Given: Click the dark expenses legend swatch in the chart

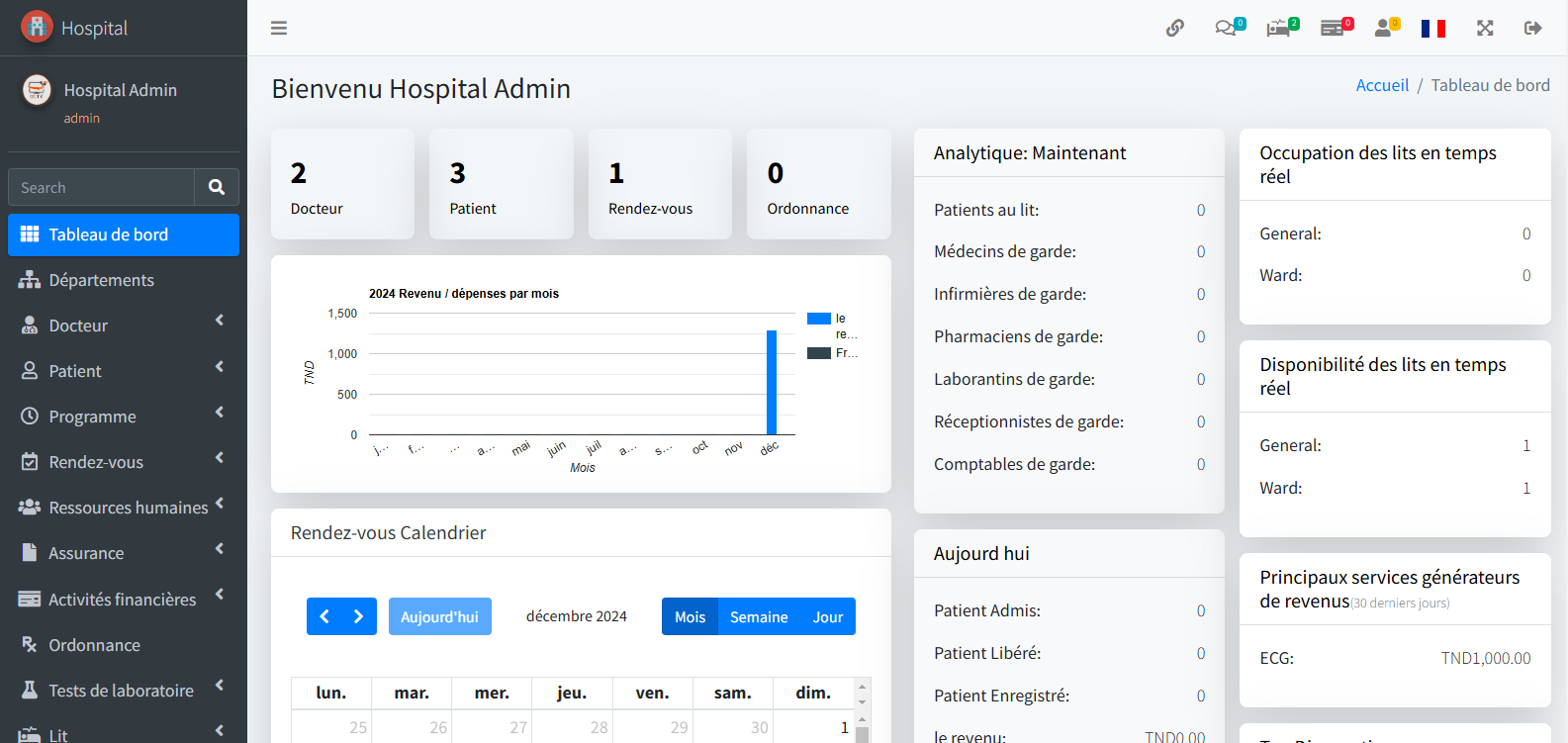Looking at the screenshot, I should 819,353.
